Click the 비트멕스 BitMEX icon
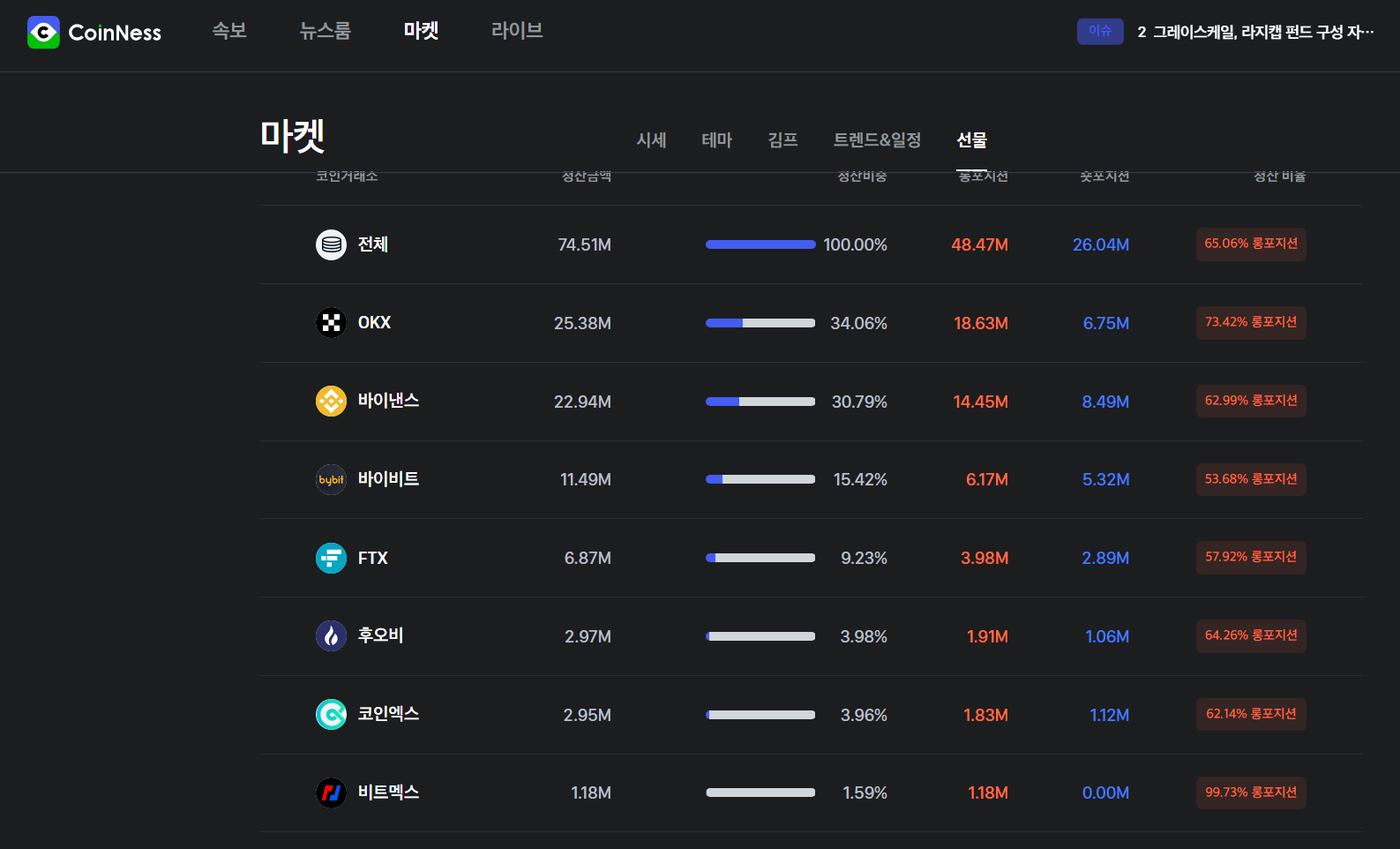Screen dimensions: 1400x849 tap(331, 793)
